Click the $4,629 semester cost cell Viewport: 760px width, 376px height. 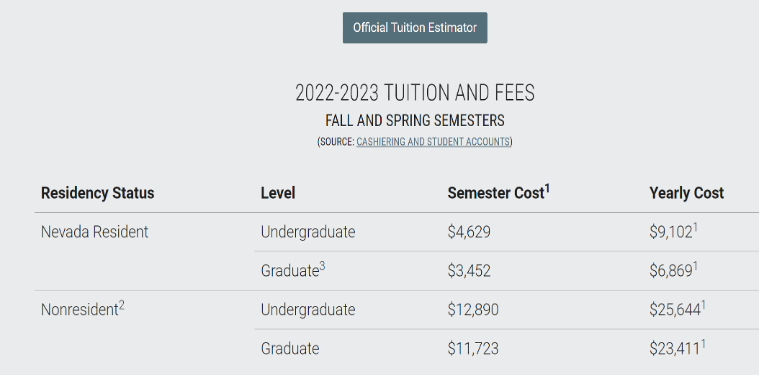pyautogui.click(x=469, y=232)
